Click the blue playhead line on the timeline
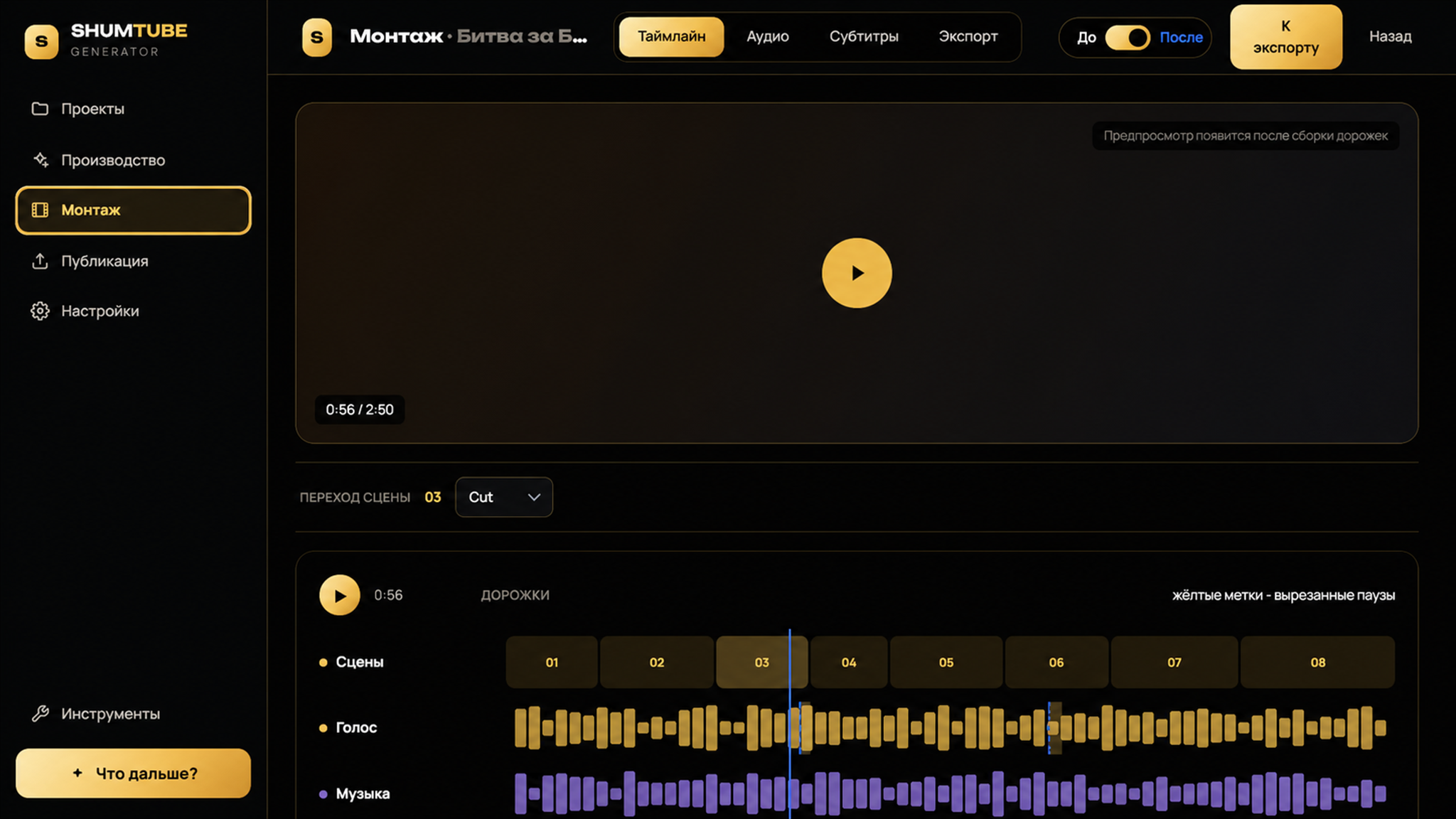 790,724
